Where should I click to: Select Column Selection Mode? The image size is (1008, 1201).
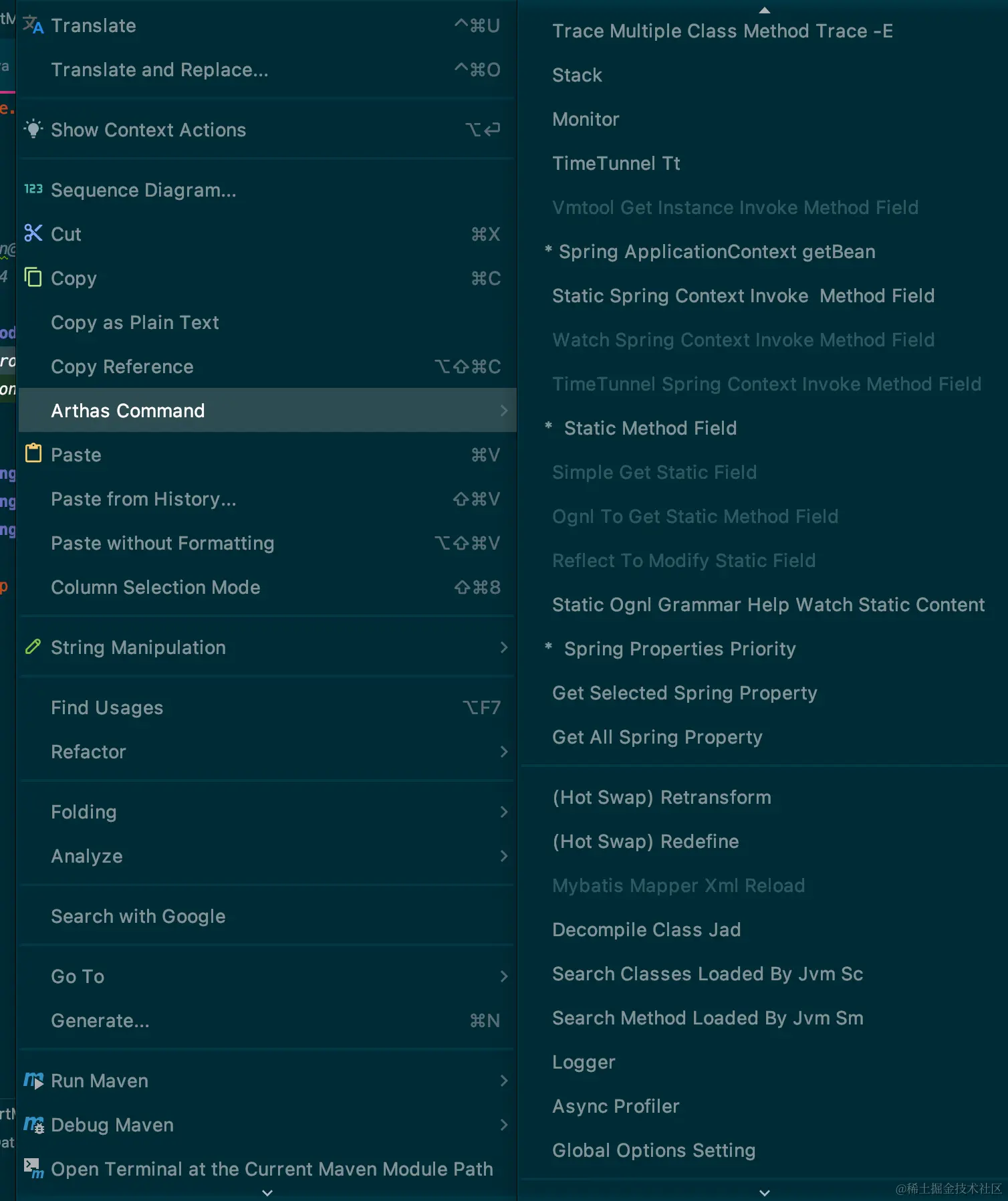point(155,587)
